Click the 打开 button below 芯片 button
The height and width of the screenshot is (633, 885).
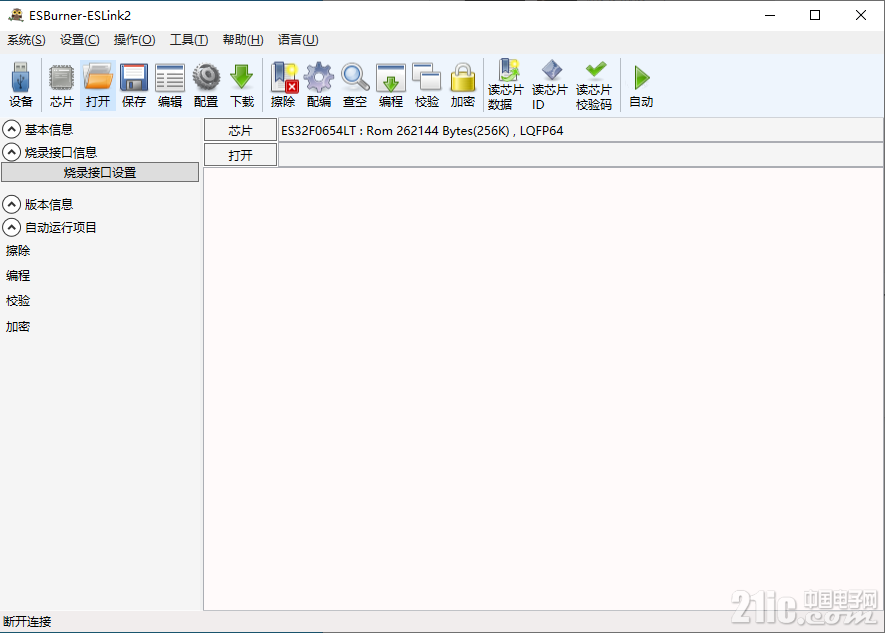point(240,155)
